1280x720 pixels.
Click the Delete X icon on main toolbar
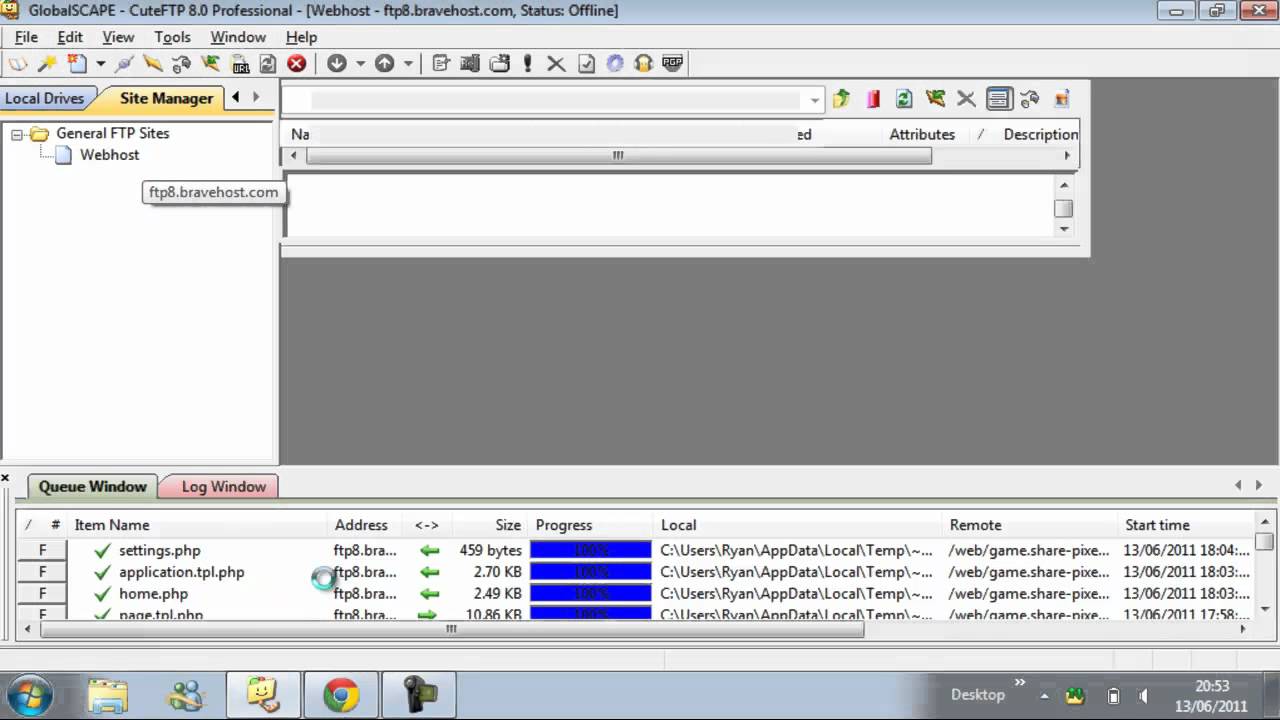coord(556,64)
